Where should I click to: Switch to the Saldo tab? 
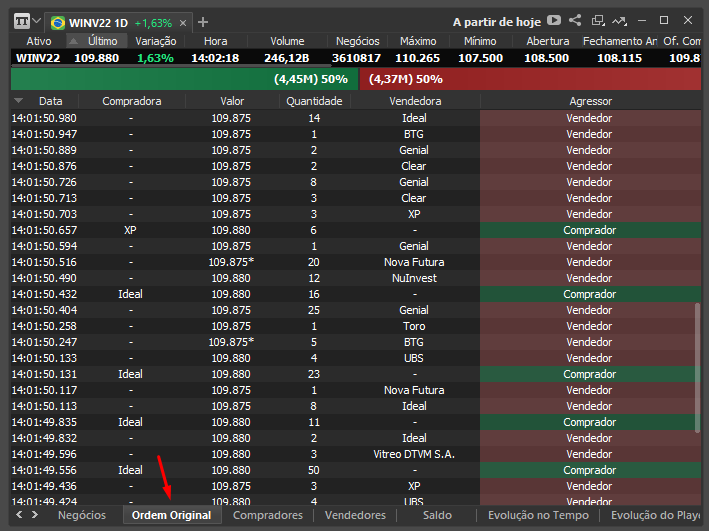coord(437,515)
